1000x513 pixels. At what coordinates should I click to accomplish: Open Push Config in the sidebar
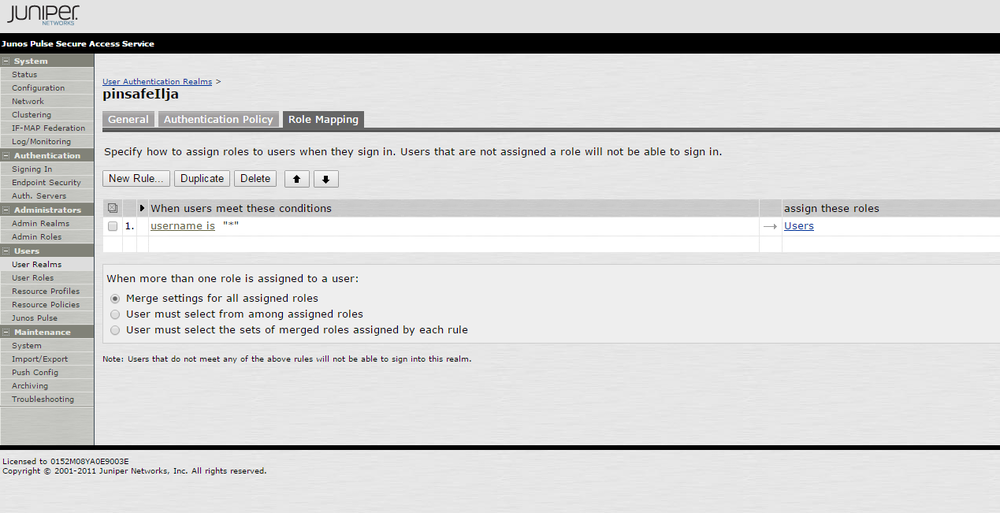34,372
